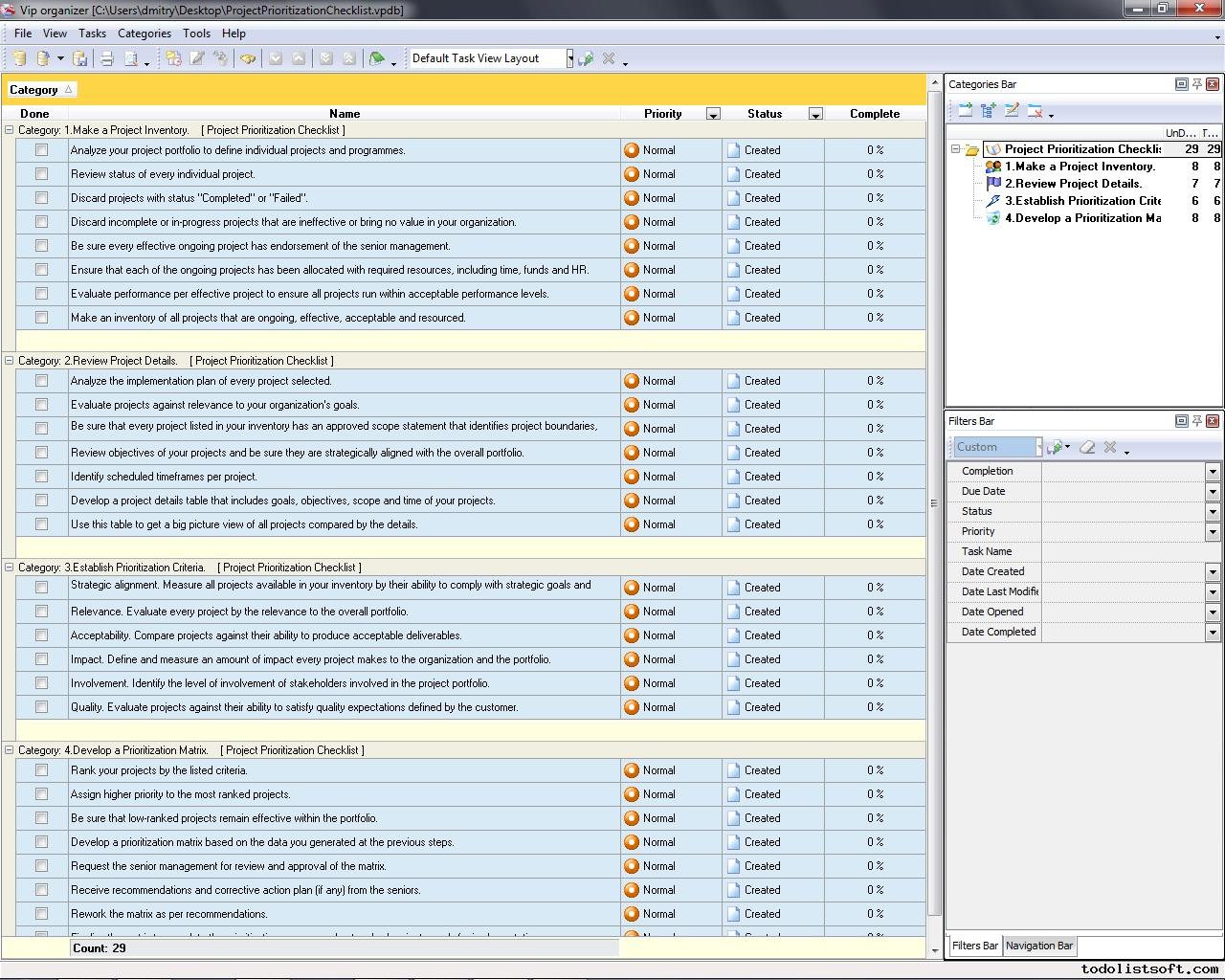1225x980 pixels.
Task: Open the Default Task View Layout dropdown
Action: (569, 58)
